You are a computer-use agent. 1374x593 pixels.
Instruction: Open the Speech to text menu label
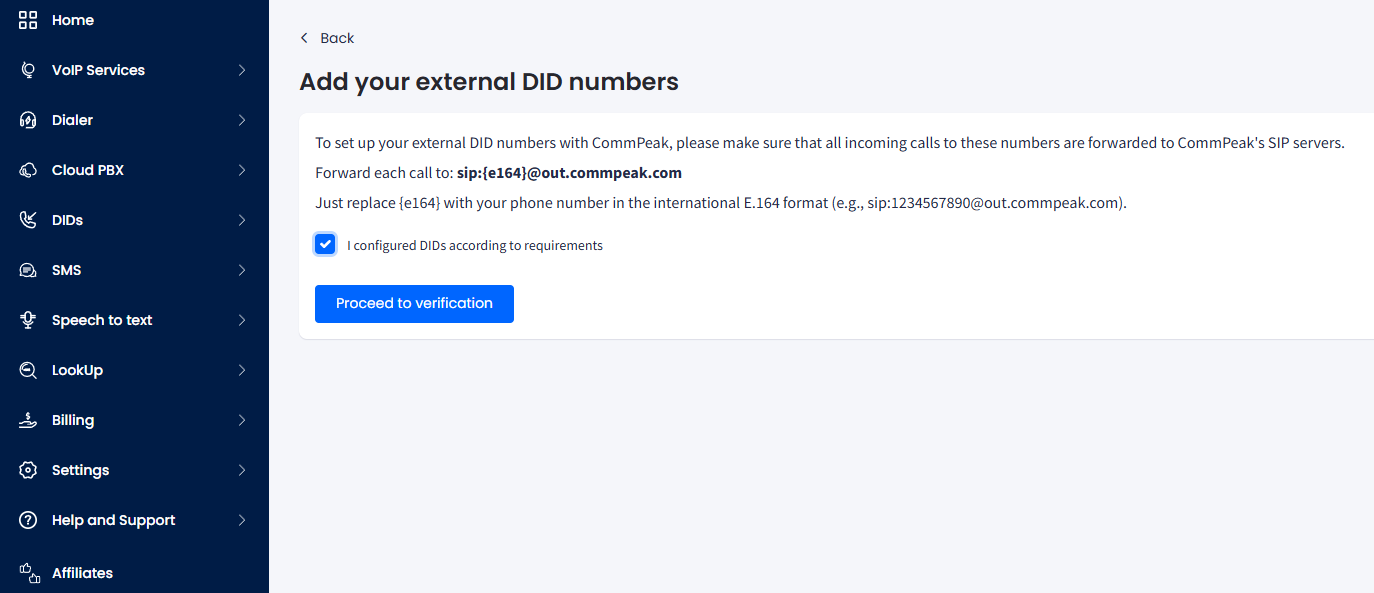coord(102,320)
